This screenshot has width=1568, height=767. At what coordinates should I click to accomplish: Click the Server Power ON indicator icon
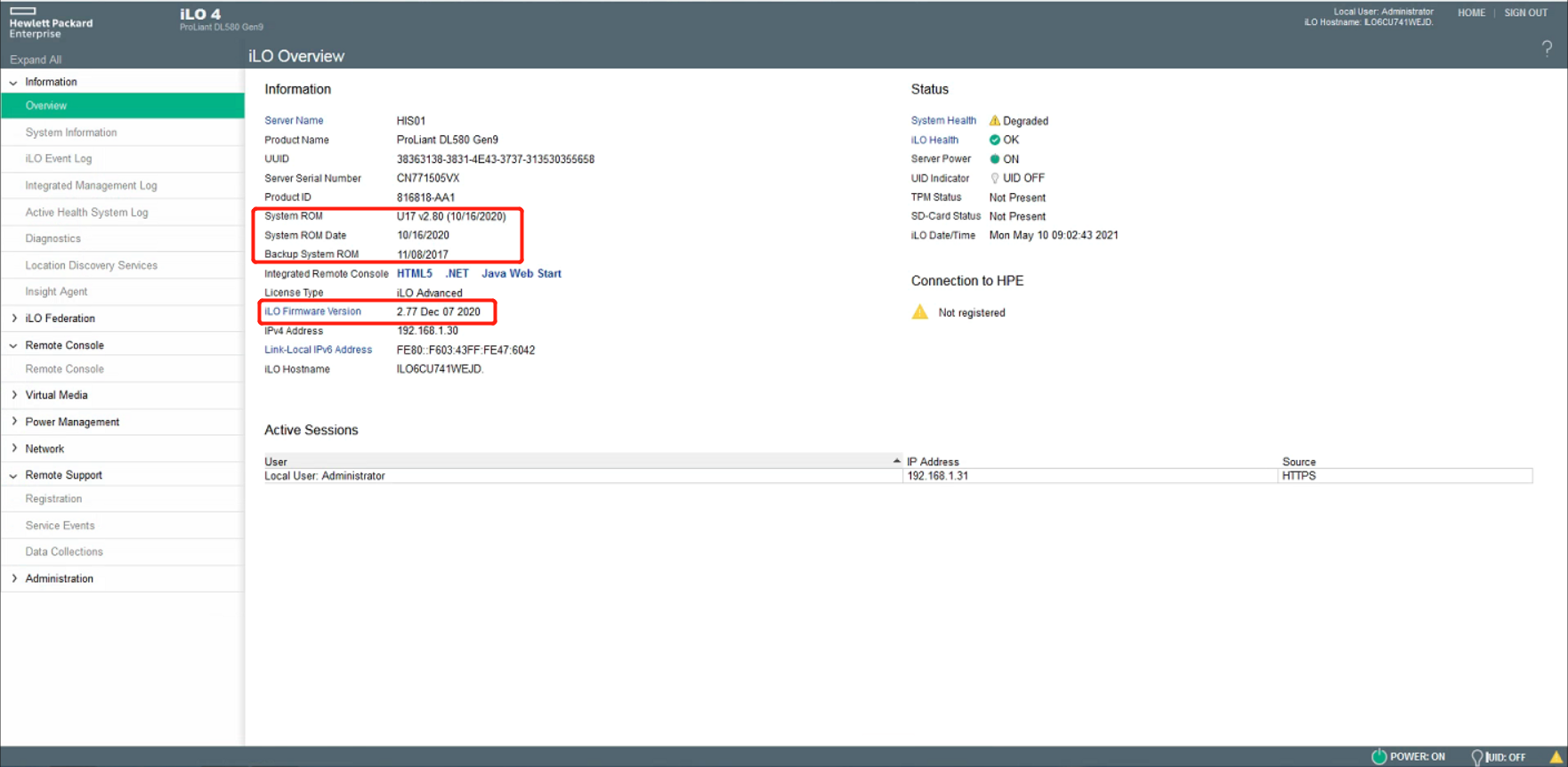pyautogui.click(x=995, y=159)
